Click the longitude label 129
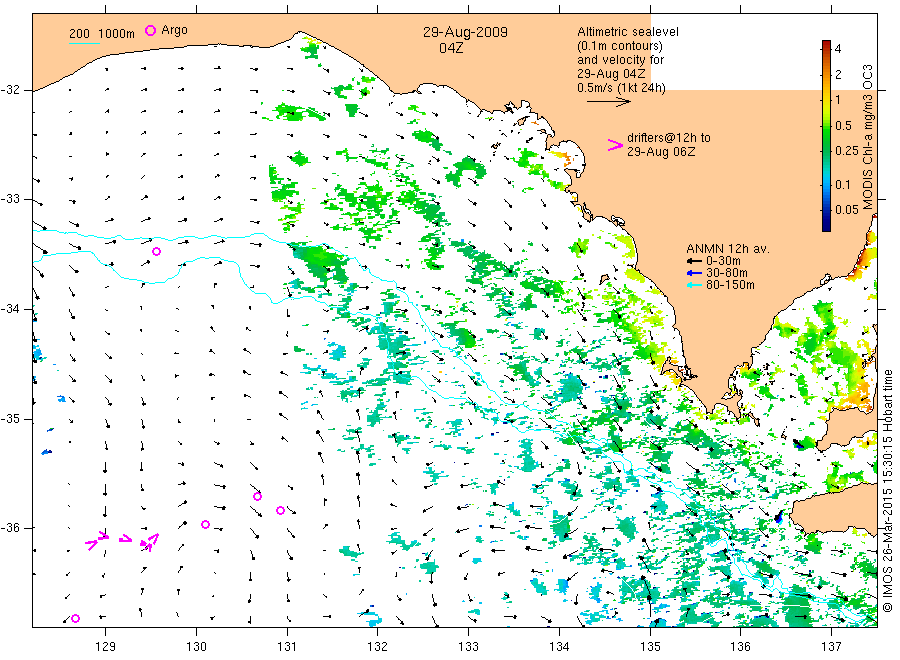The height and width of the screenshot is (660, 900). tap(106, 647)
